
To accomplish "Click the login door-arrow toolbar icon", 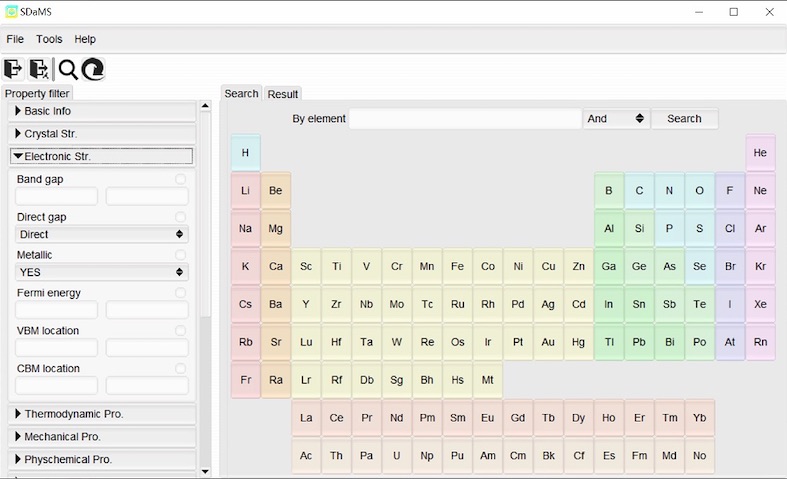I will point(13,69).
